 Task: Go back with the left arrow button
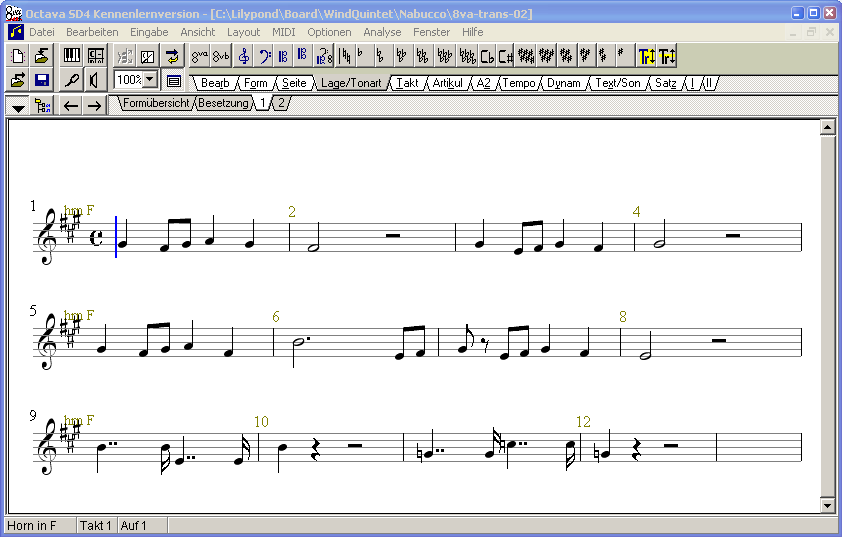pyautogui.click(x=71, y=106)
